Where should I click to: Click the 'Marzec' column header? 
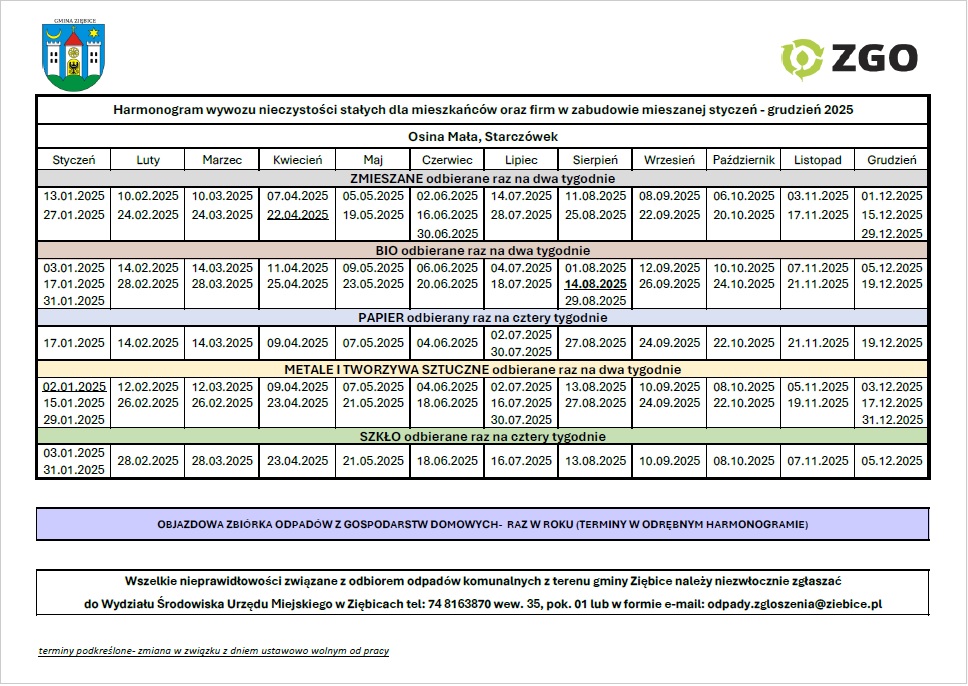222,160
